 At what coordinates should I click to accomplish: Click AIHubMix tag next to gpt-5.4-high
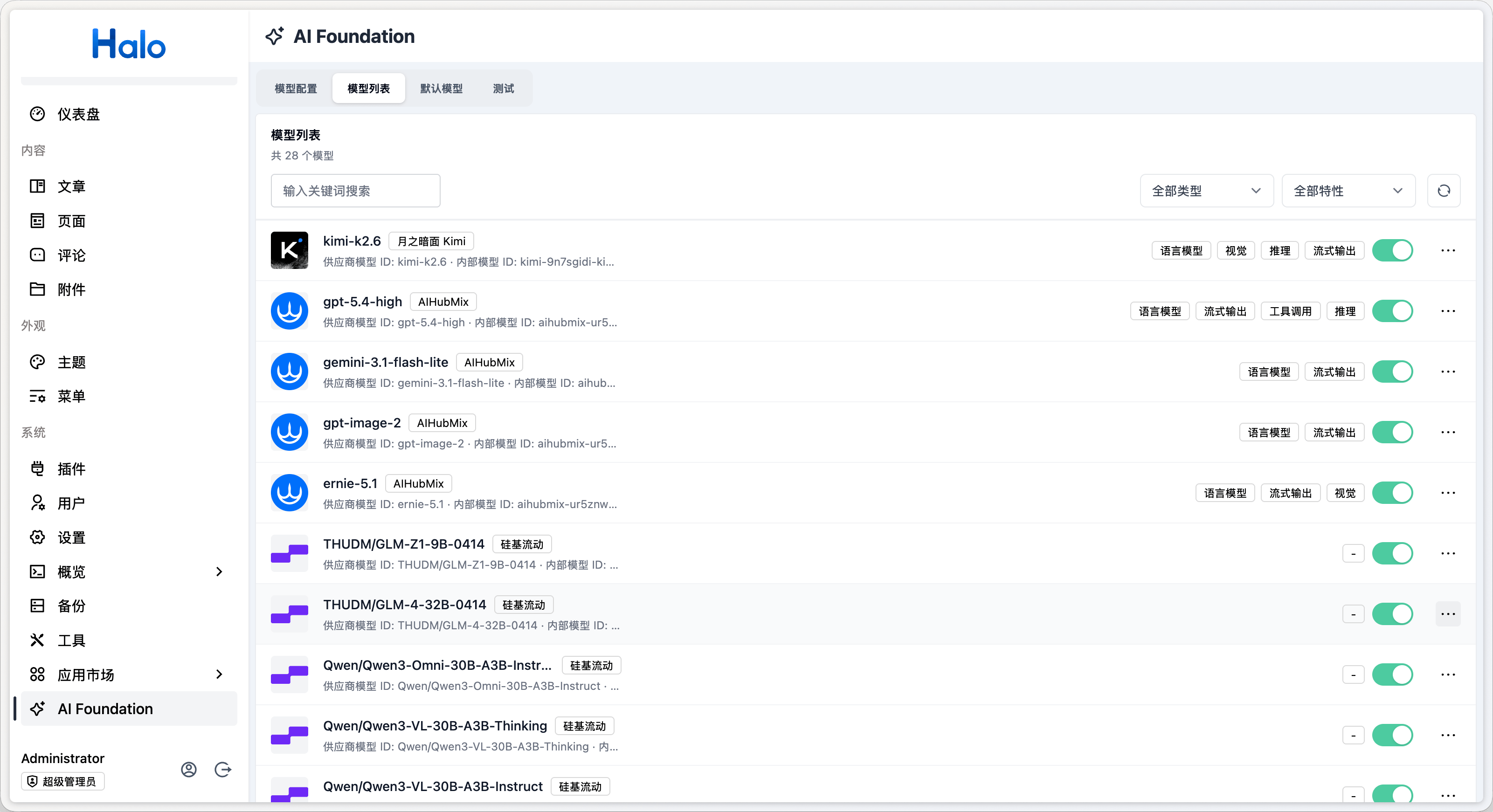[443, 302]
